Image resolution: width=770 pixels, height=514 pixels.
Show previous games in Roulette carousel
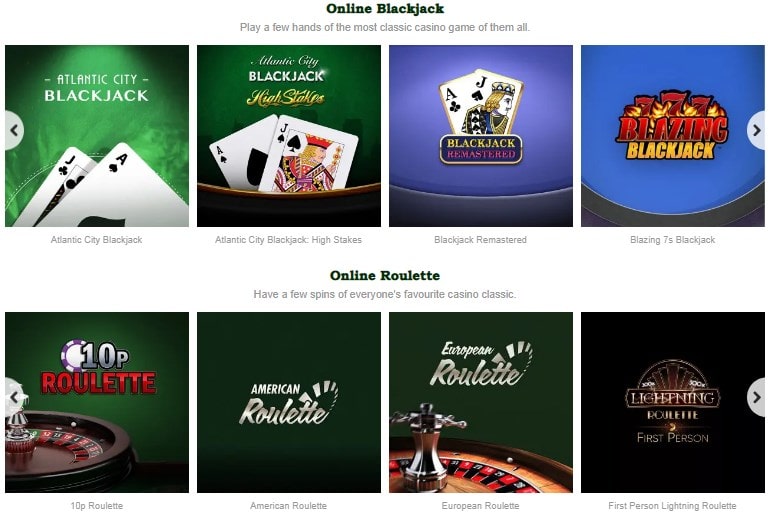click(14, 397)
